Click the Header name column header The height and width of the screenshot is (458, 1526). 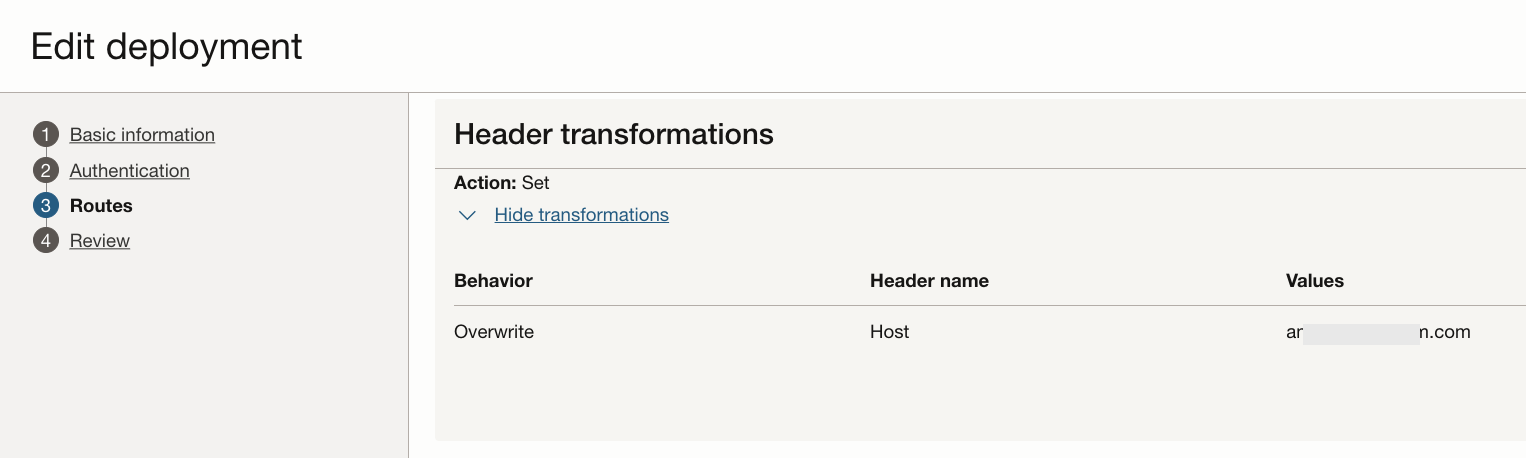click(929, 281)
